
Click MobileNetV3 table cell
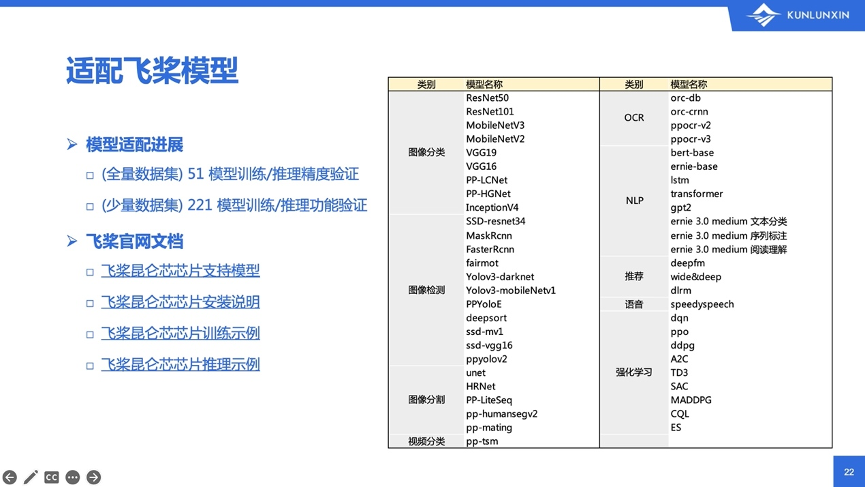tap(495, 125)
